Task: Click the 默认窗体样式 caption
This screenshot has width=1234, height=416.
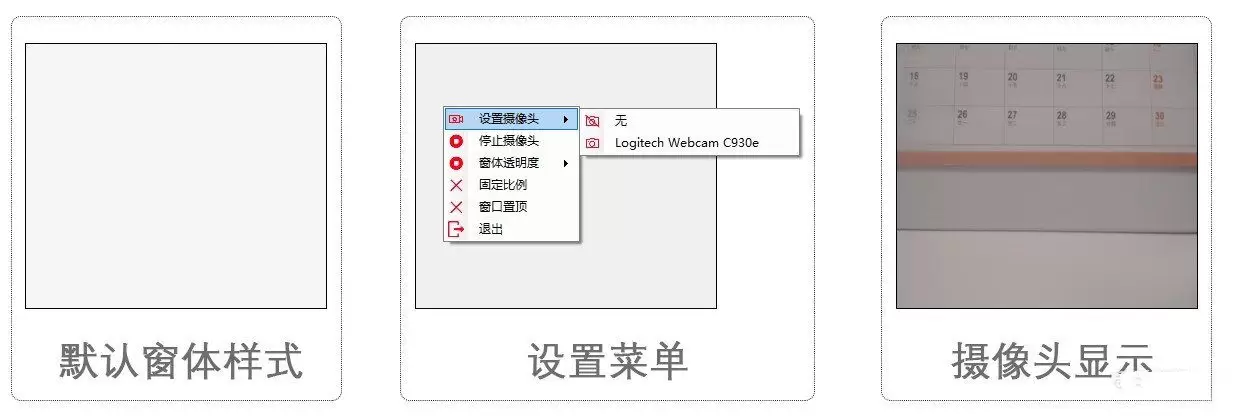Action: coord(180,361)
